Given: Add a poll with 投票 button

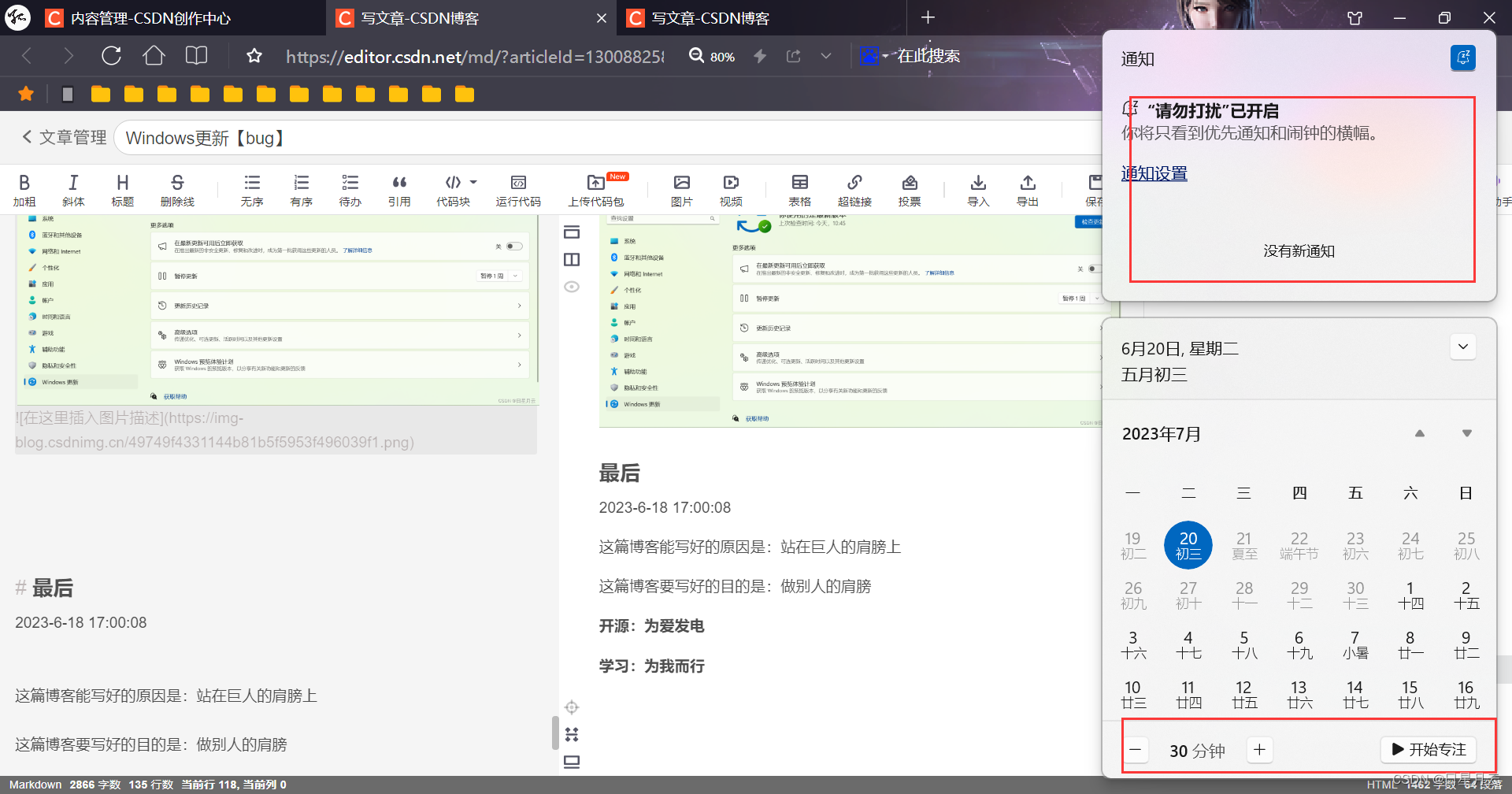Looking at the screenshot, I should (910, 191).
